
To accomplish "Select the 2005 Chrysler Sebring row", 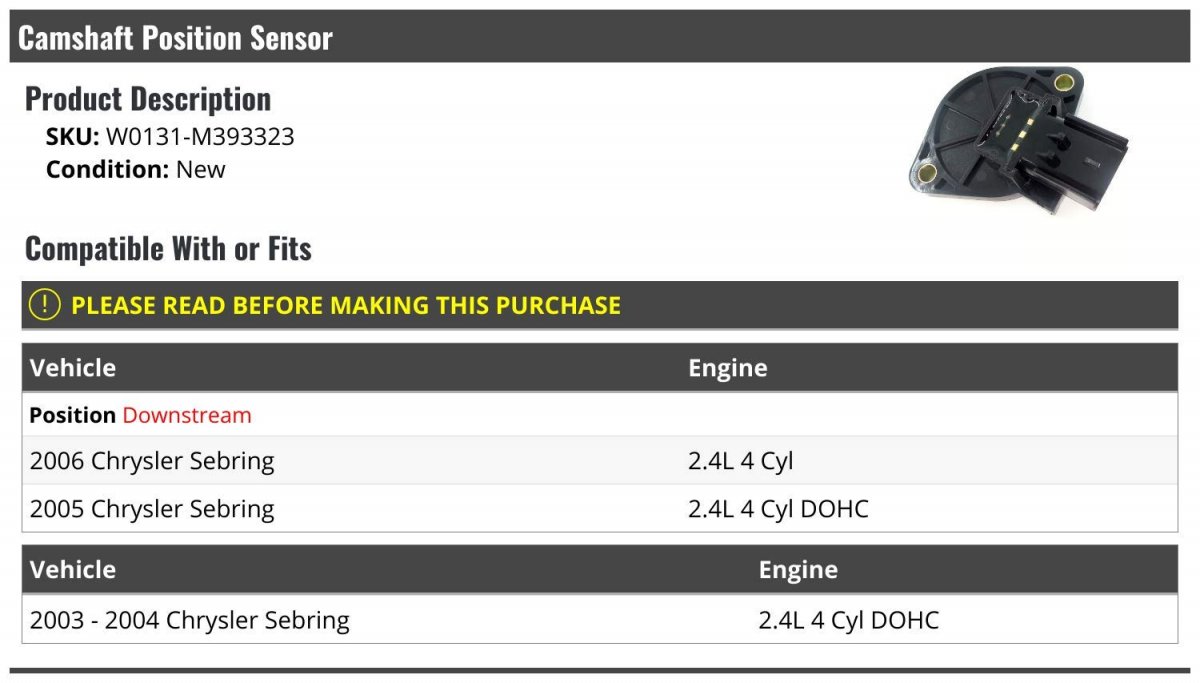I will (600, 509).
